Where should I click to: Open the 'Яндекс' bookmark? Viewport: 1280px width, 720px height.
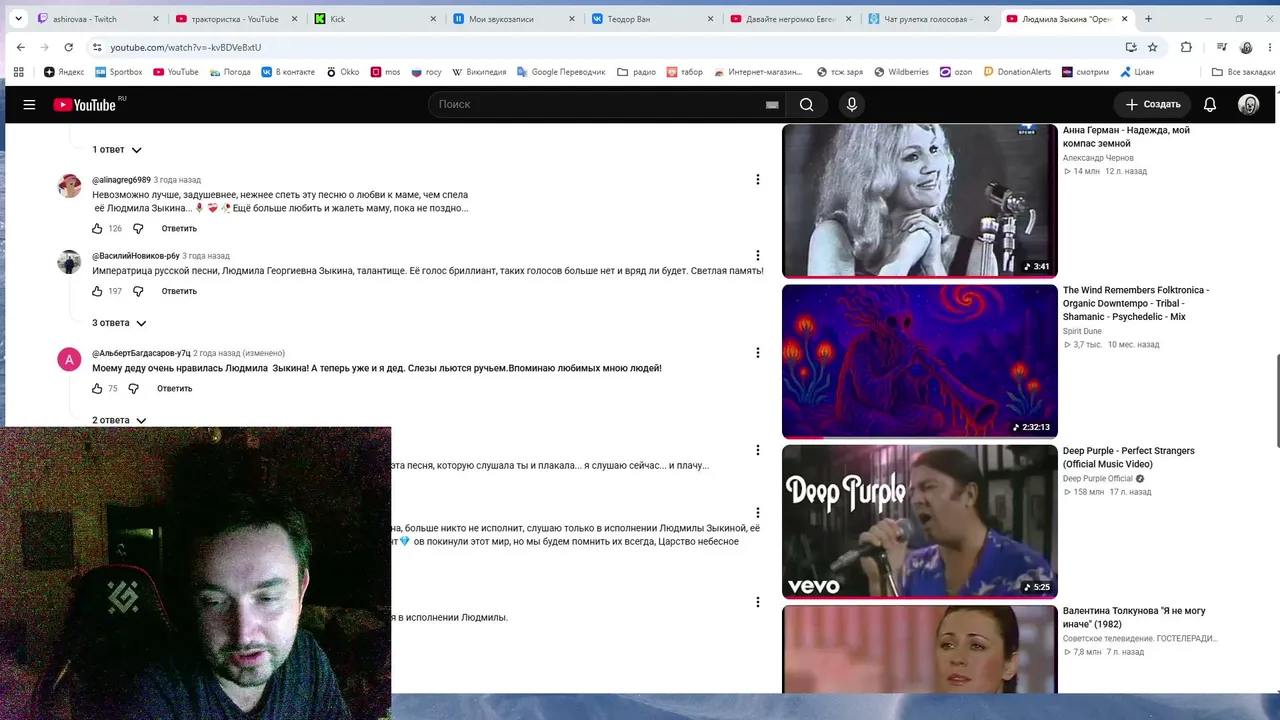pos(64,72)
